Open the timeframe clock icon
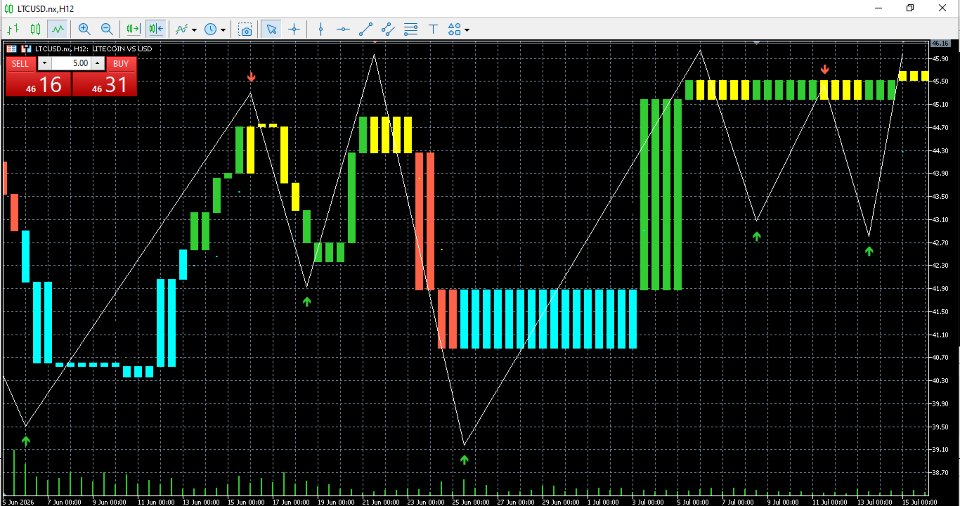960x506 pixels. 211,29
